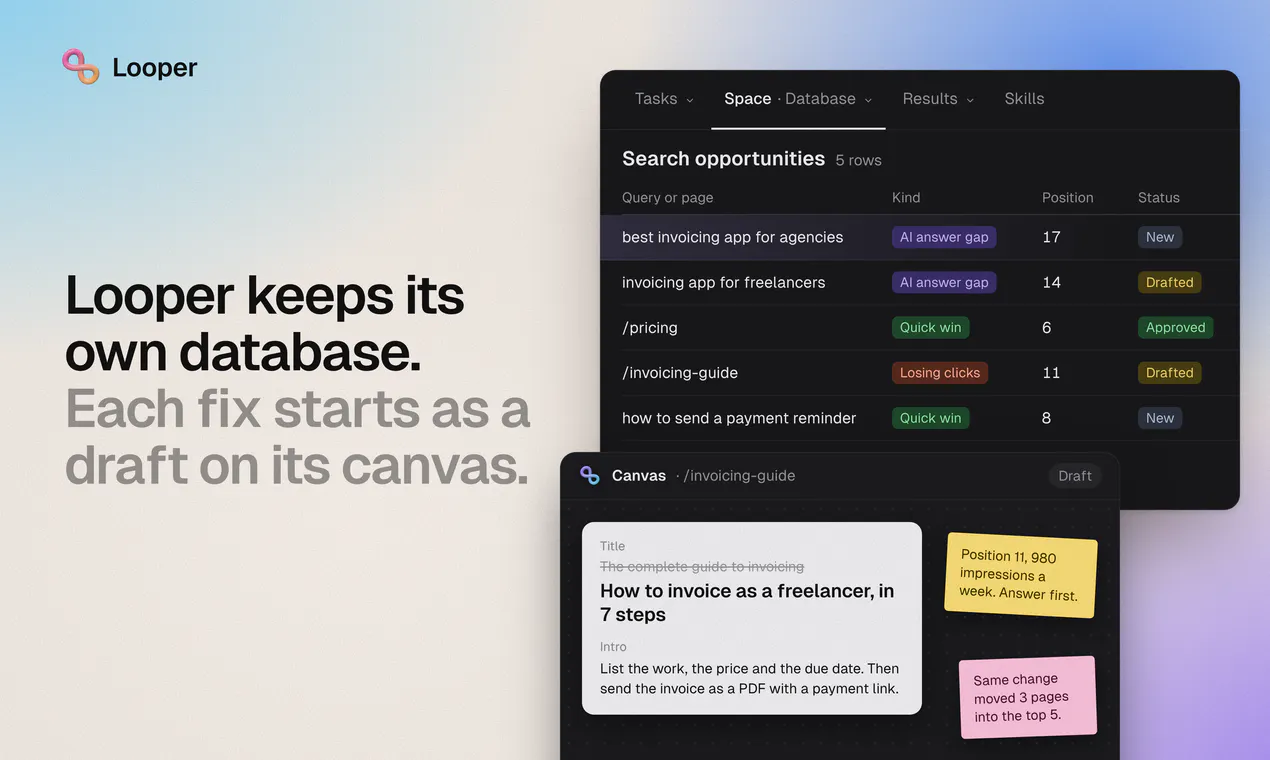Expand the Database tab chevron
This screenshot has height=760, width=1270.
[868, 100]
